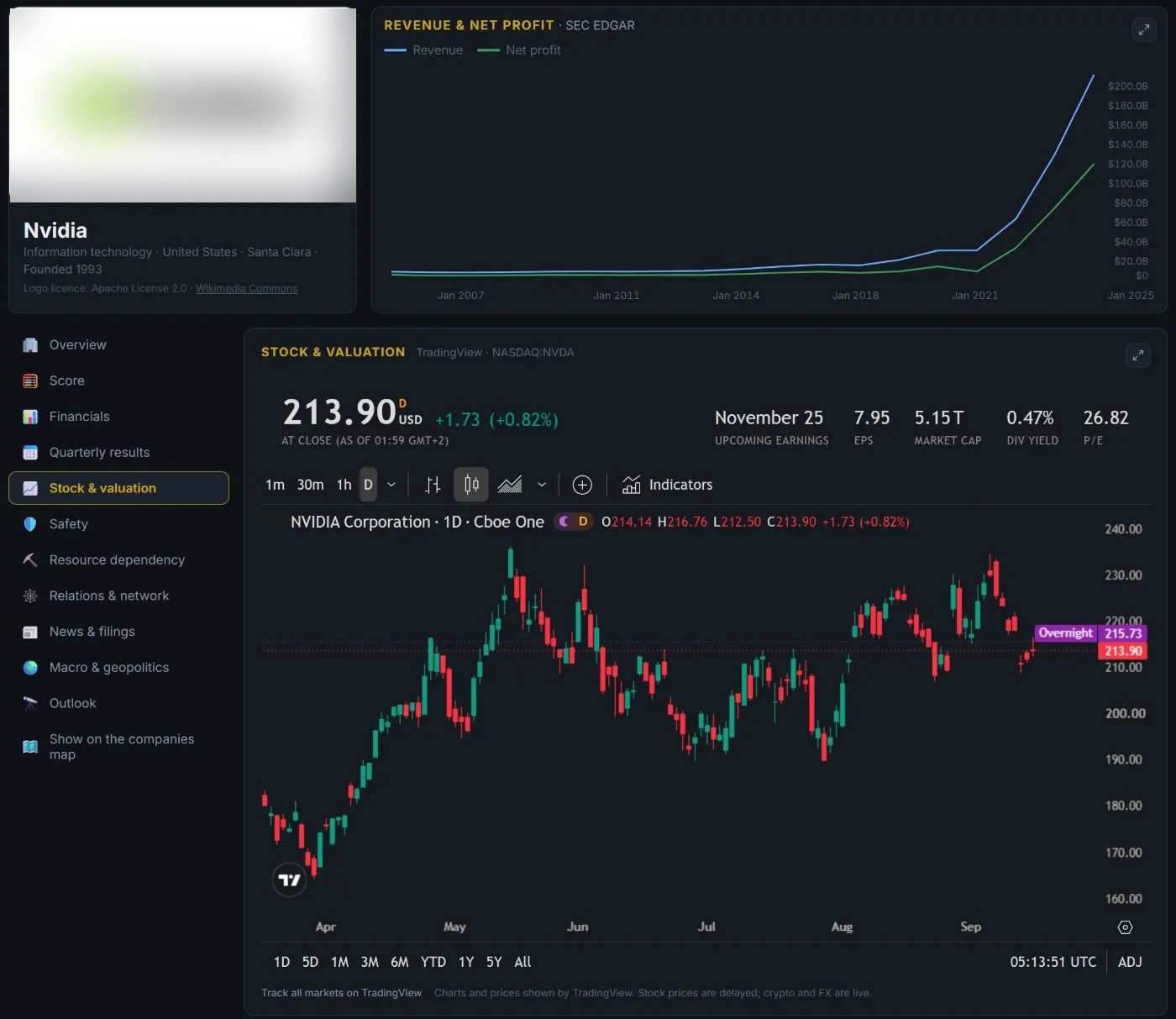This screenshot has width=1176, height=1019.
Task: Set time range to 1D
Action: (x=281, y=962)
